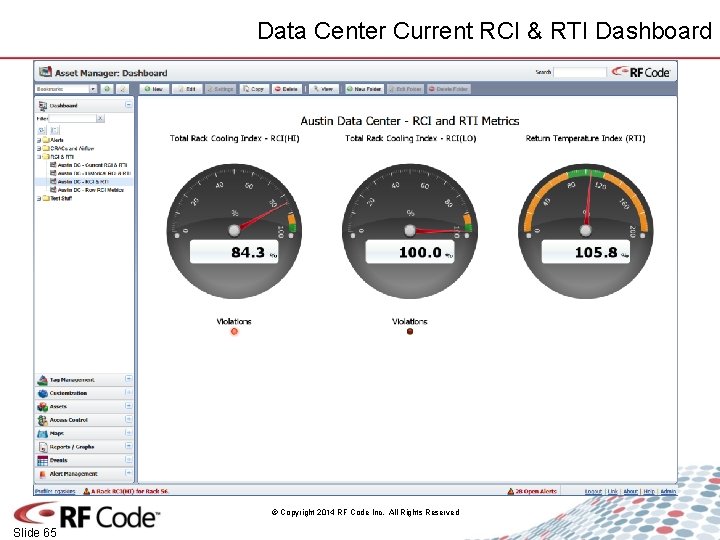Image resolution: width=720 pixels, height=540 pixels.
Task: Click the expand all tree icon
Action: [x=42, y=130]
